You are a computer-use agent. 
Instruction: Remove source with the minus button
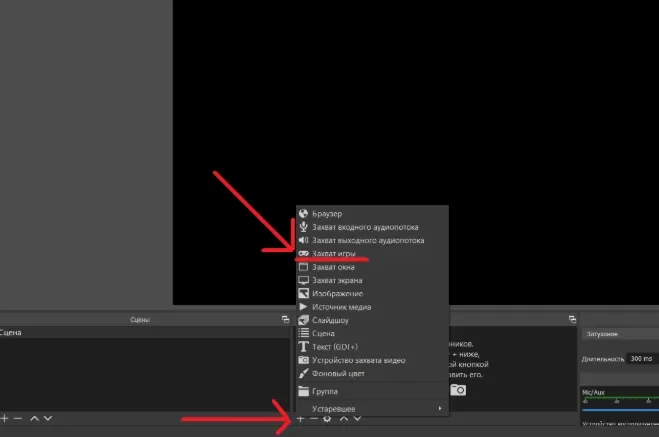pos(314,419)
